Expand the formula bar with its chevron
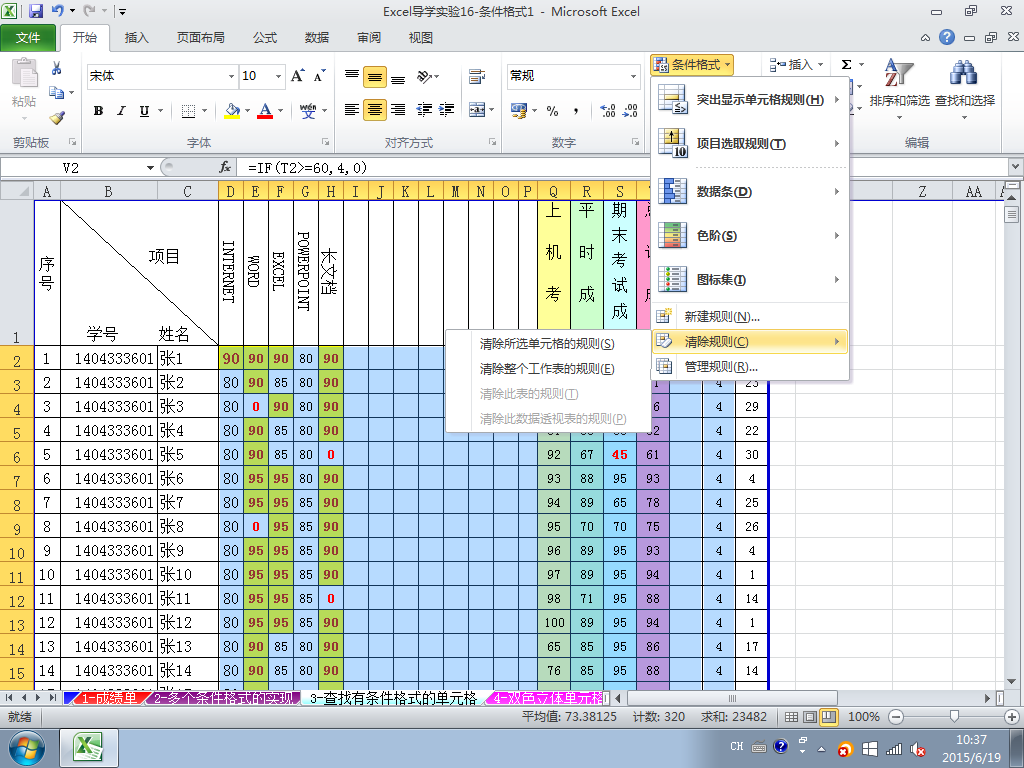1024x768 pixels. (1016, 167)
